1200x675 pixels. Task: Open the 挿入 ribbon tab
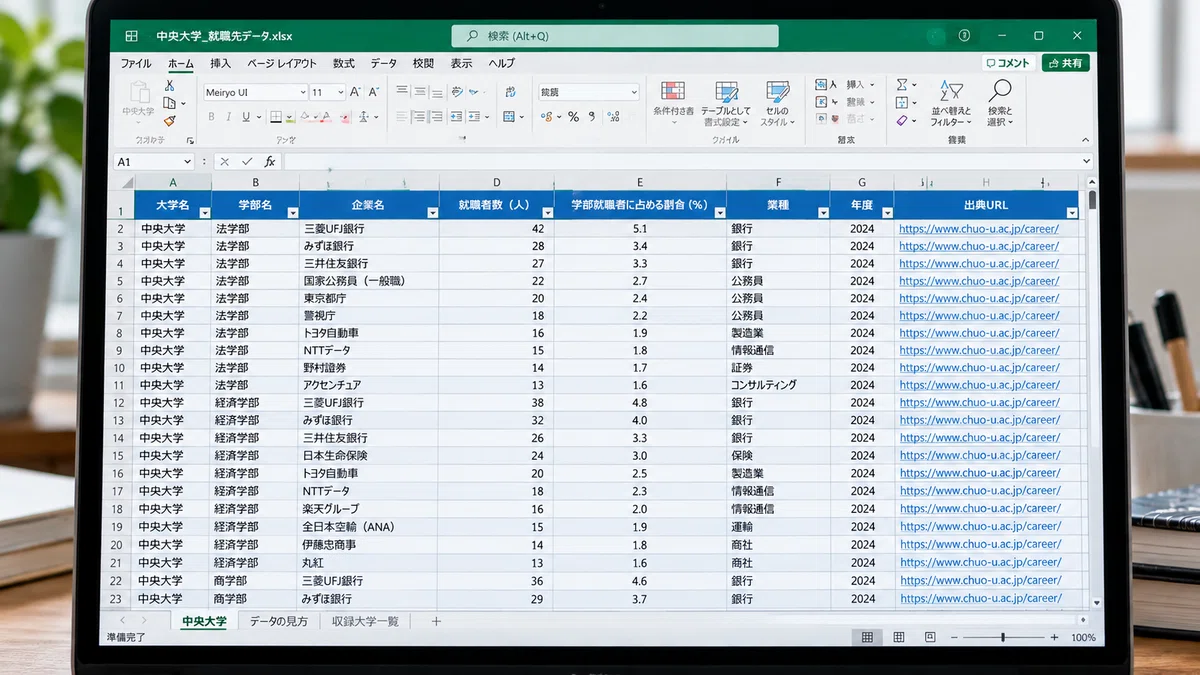pos(220,63)
